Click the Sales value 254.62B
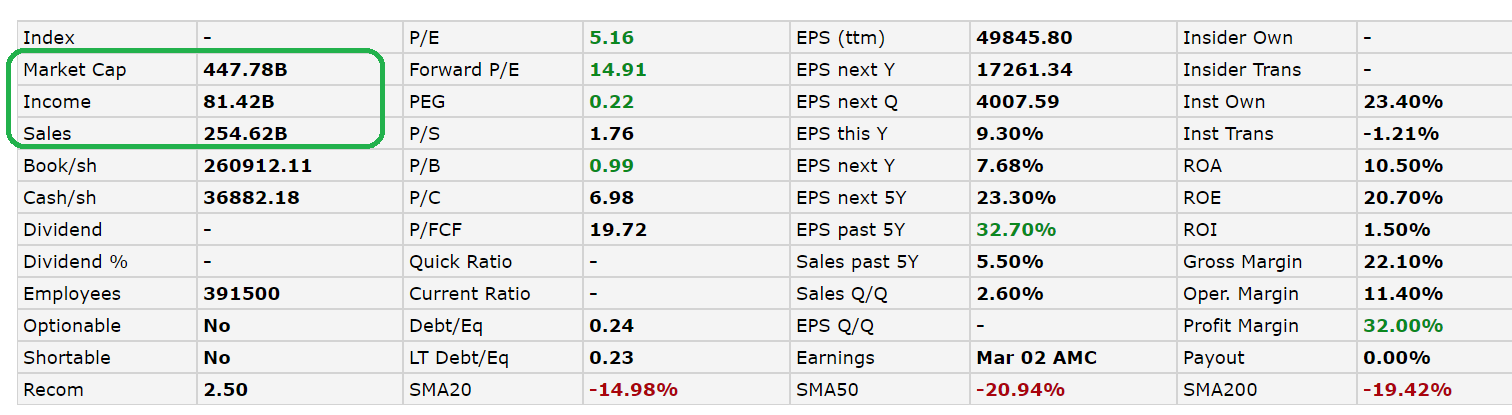Viewport: 1512px width, 415px height. pyautogui.click(x=244, y=134)
